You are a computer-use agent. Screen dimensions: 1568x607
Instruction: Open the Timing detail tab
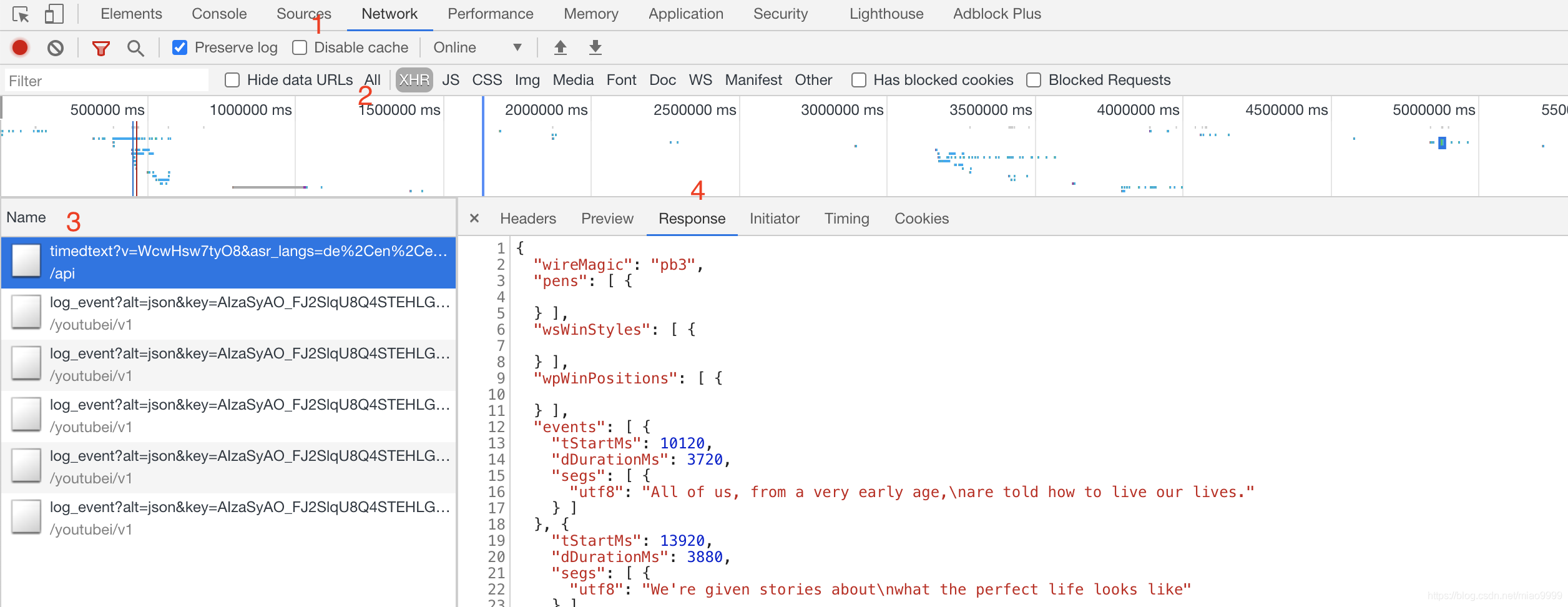pyautogui.click(x=847, y=219)
